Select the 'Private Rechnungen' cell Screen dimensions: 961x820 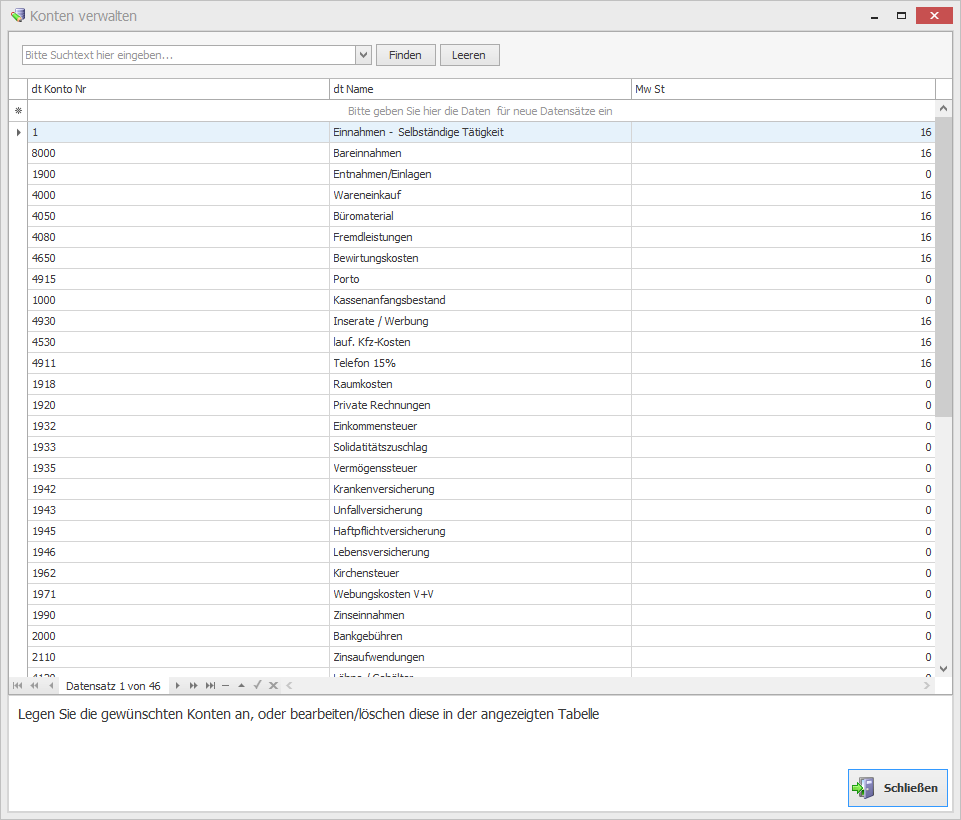coord(480,405)
